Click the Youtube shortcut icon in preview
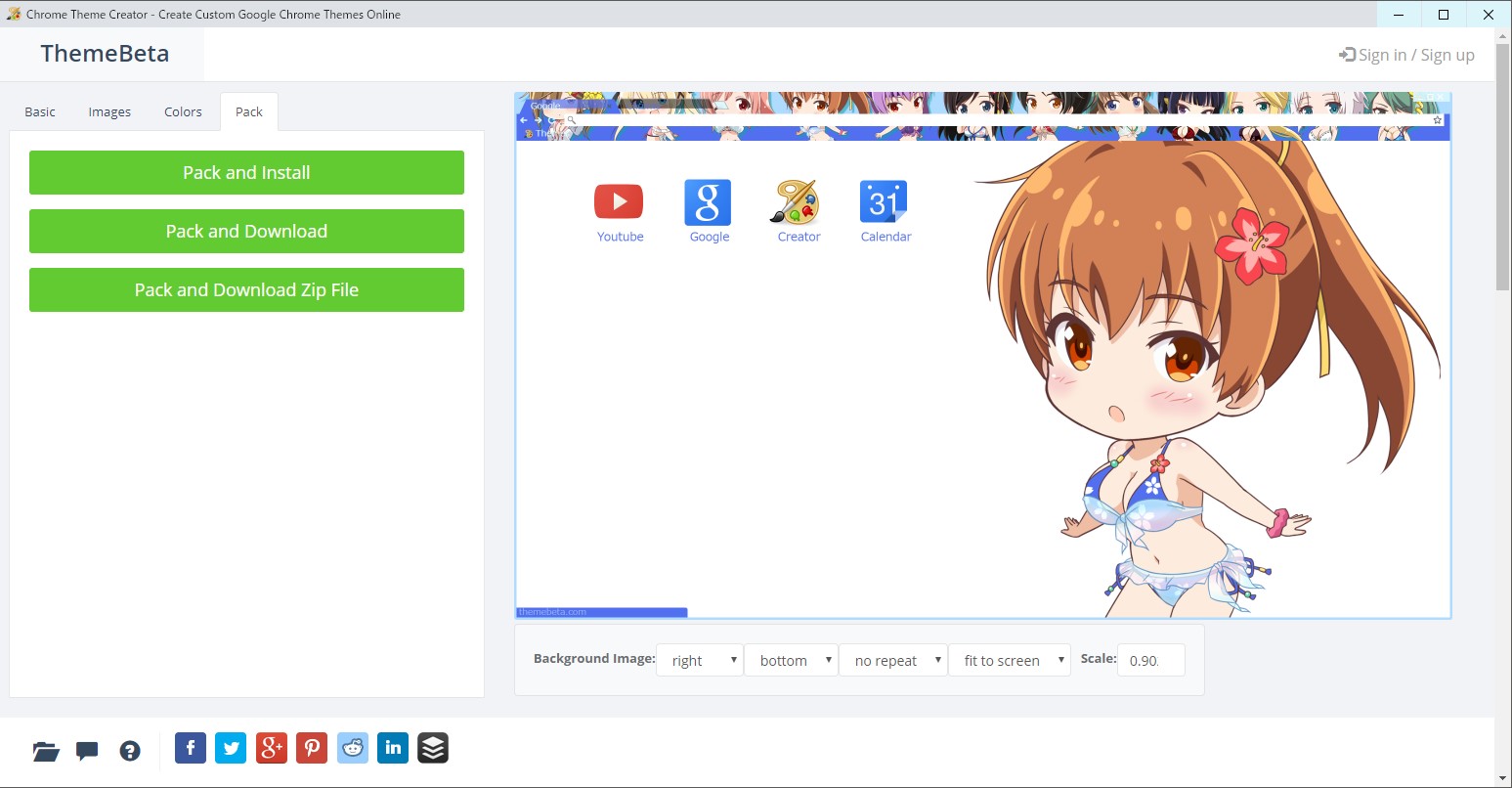 coord(619,201)
